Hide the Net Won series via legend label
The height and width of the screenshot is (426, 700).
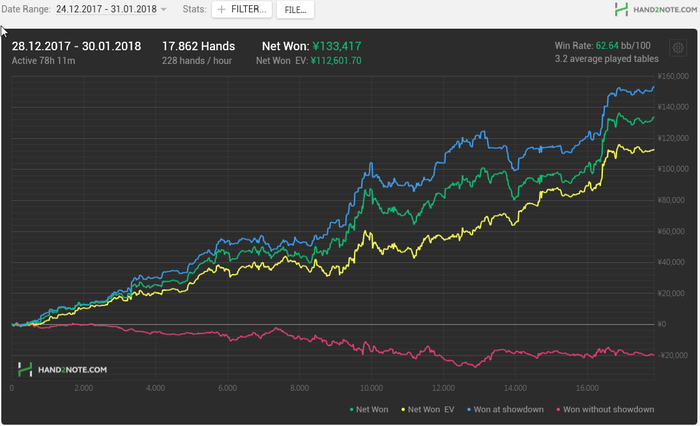pos(374,409)
